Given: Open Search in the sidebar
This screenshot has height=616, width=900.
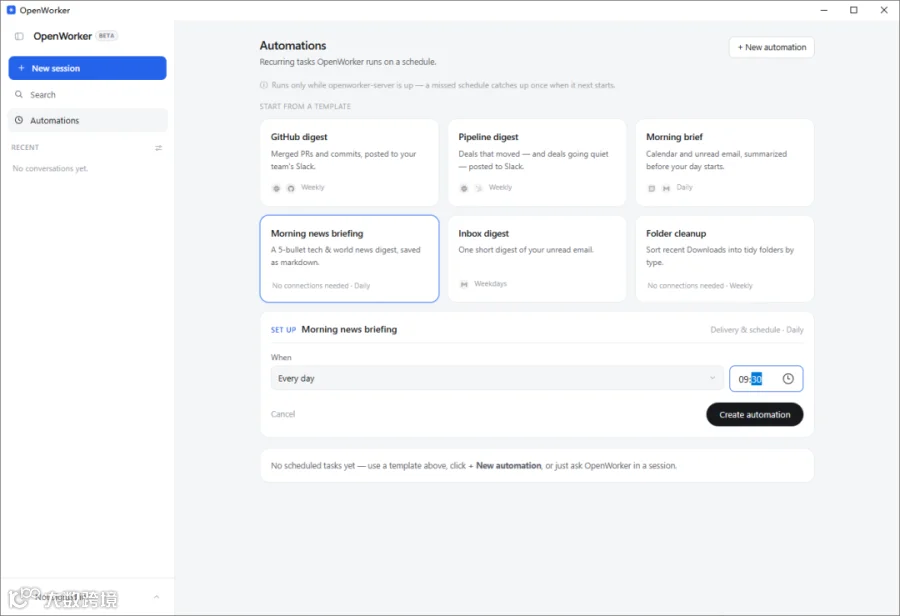Looking at the screenshot, I should (87, 95).
